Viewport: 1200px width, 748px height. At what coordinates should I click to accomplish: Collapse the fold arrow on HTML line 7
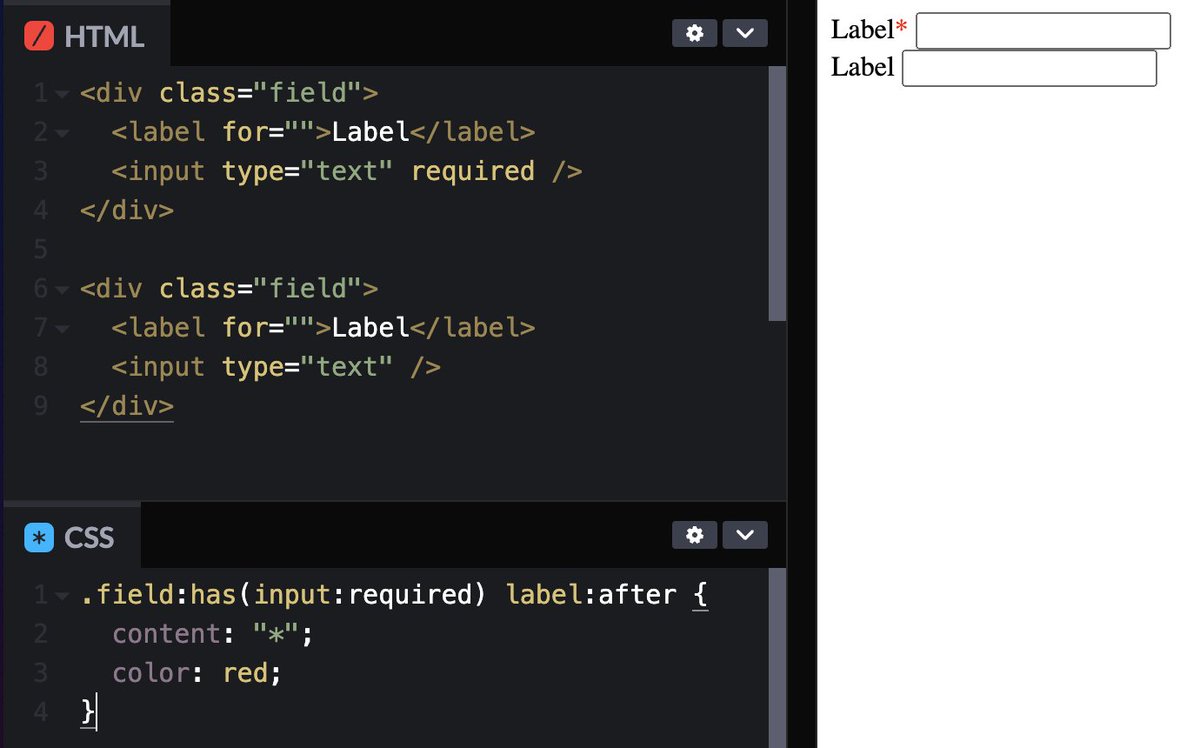[x=60, y=327]
